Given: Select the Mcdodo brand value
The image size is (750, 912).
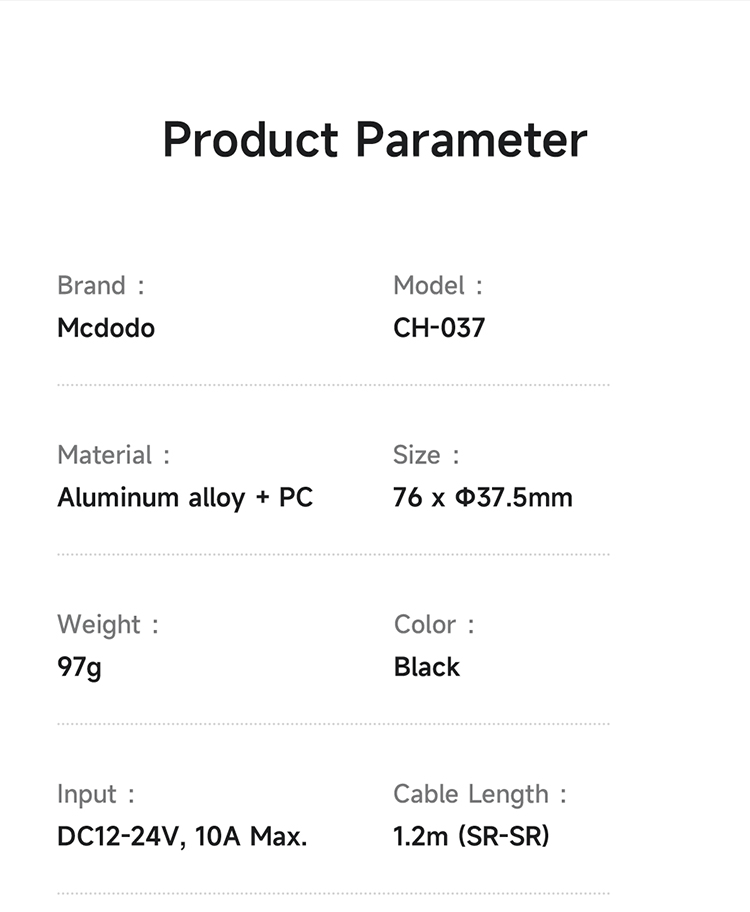Looking at the screenshot, I should coord(106,328).
